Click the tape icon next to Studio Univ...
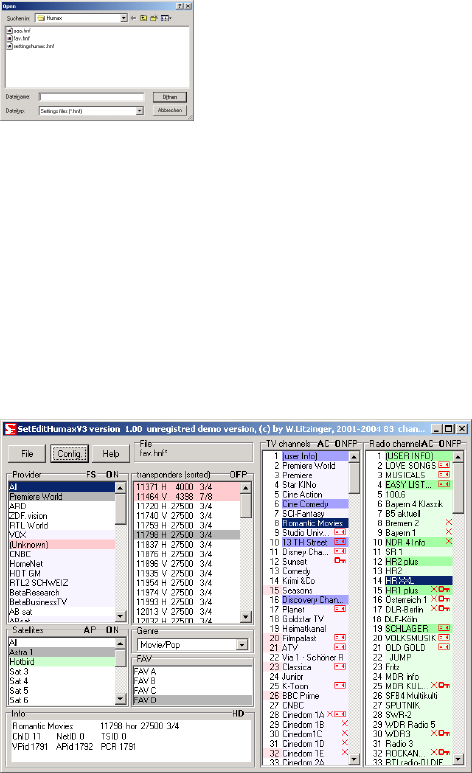Screen dimensions: 472x773 340,532
